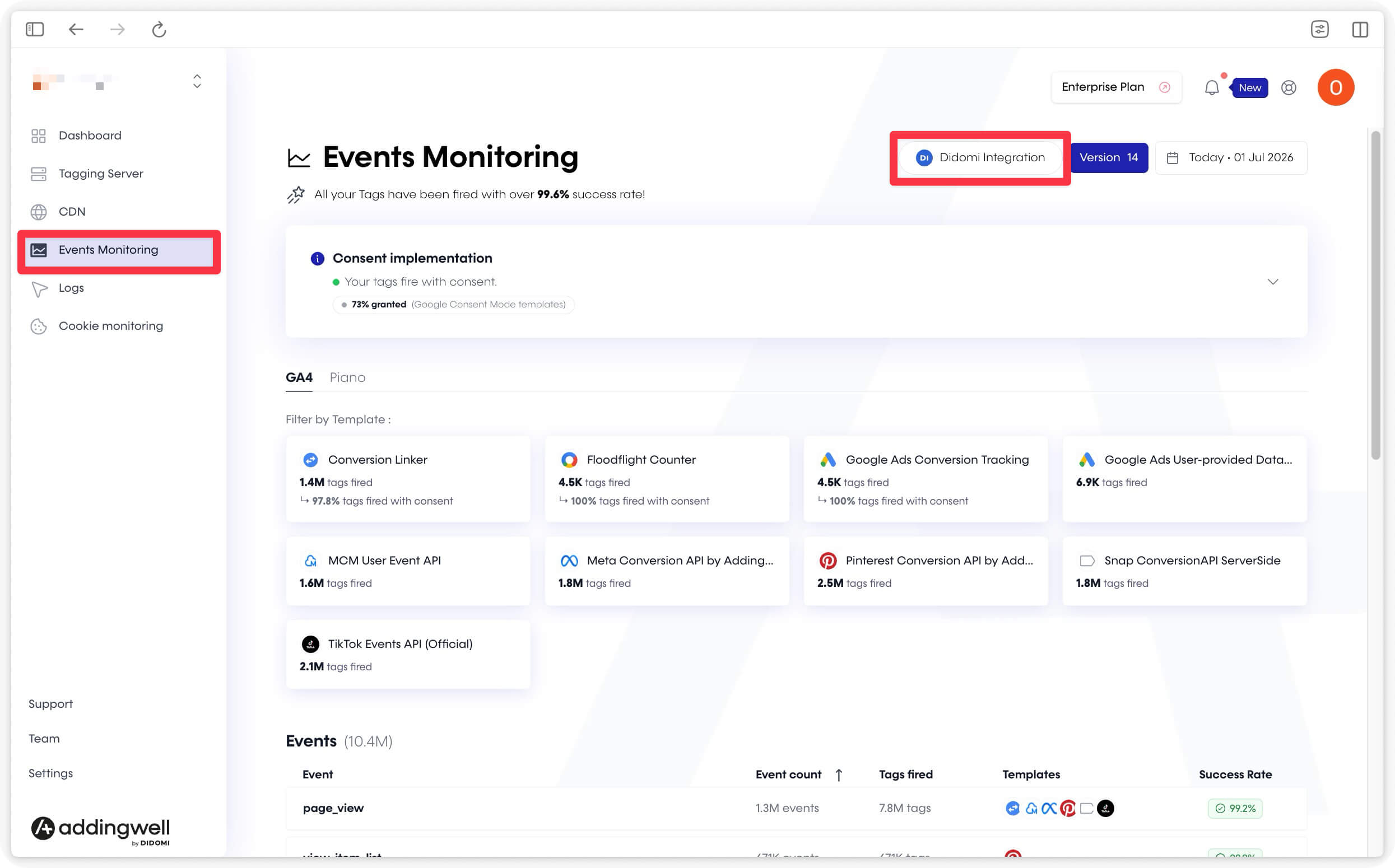Switch to the Piano tab
This screenshot has height=868, width=1395.
click(x=347, y=377)
